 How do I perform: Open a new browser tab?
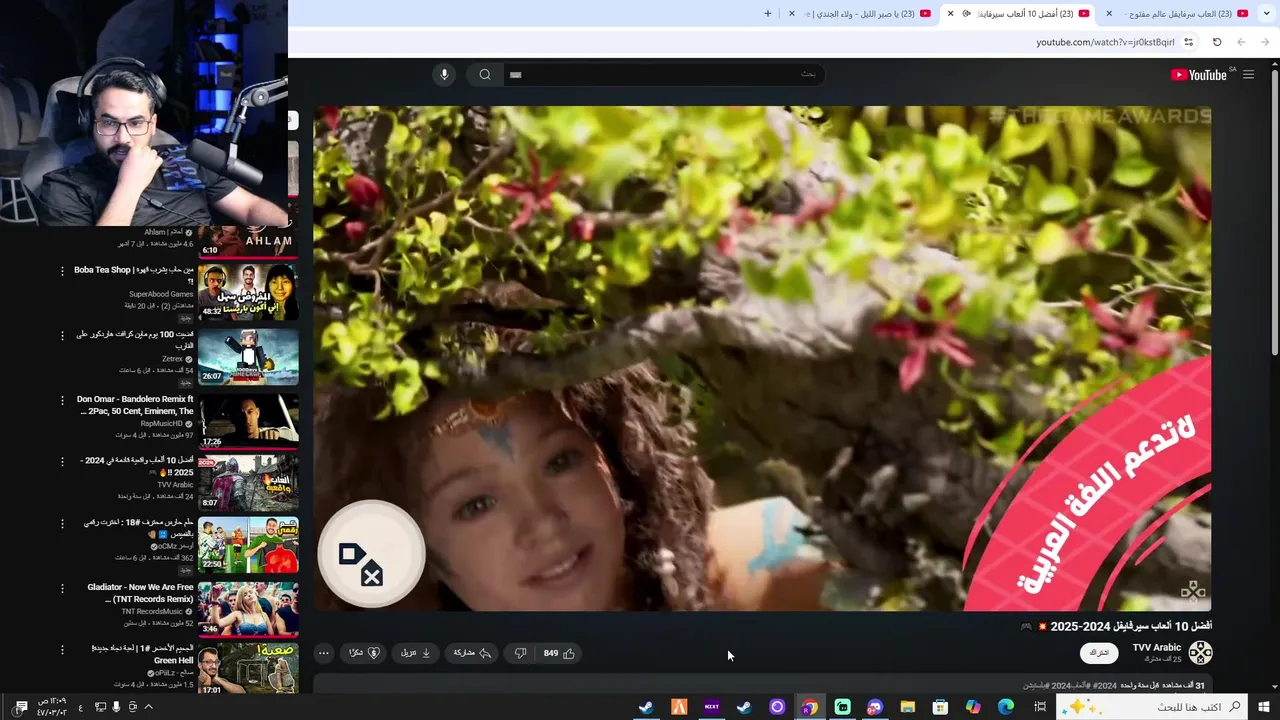[768, 13]
